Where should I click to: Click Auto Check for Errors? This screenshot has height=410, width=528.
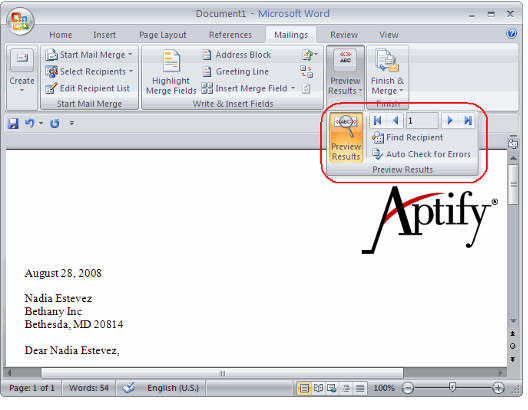pos(421,154)
